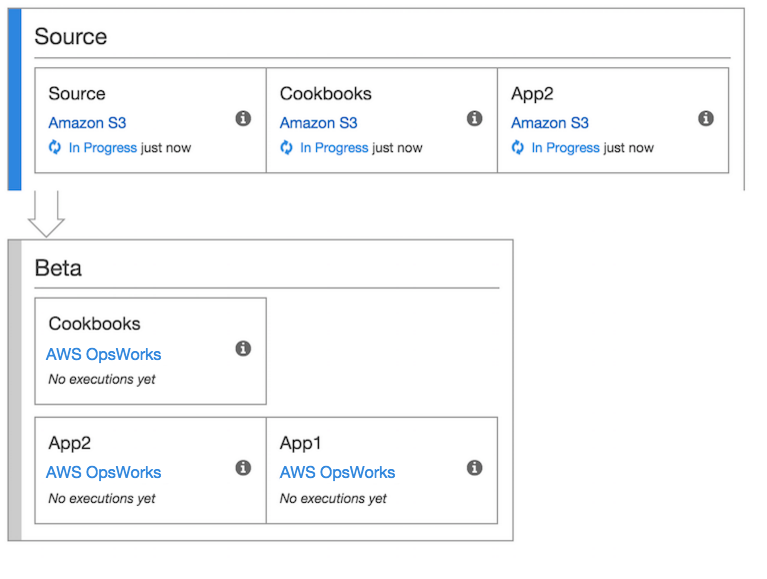This screenshot has height=579, width=767.
Task: Open info icon for Beta App2 action
Action: pyautogui.click(x=243, y=468)
